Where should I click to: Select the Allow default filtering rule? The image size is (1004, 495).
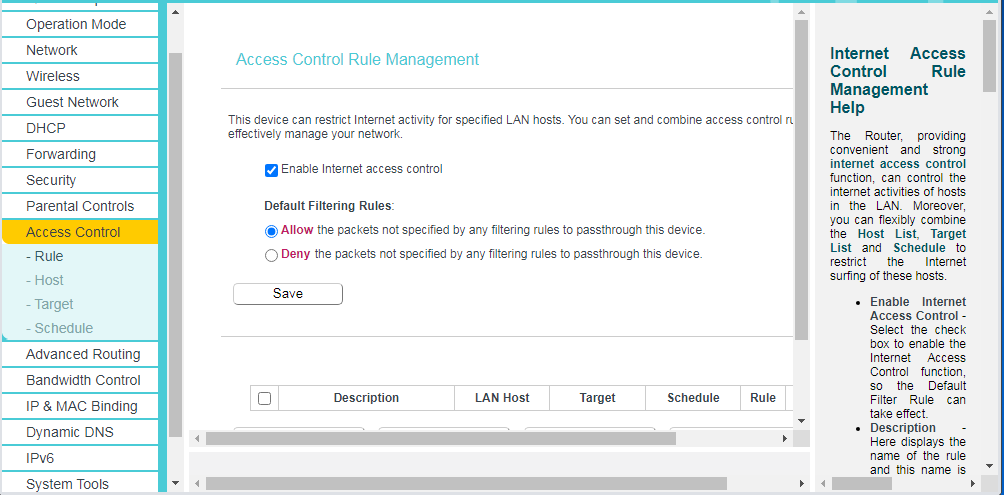pyautogui.click(x=271, y=230)
